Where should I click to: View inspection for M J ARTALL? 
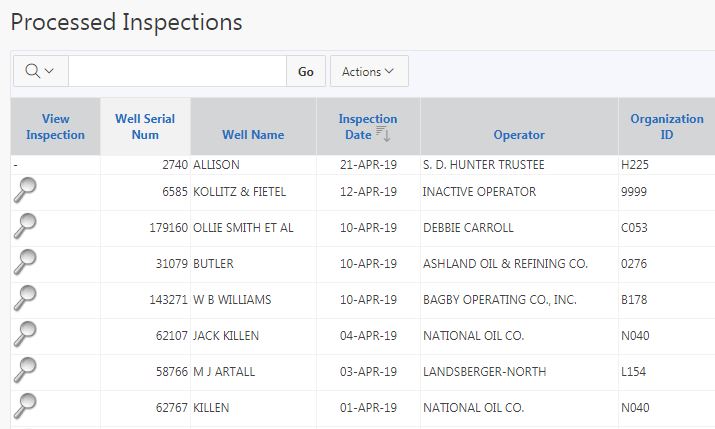pyautogui.click(x=25, y=370)
